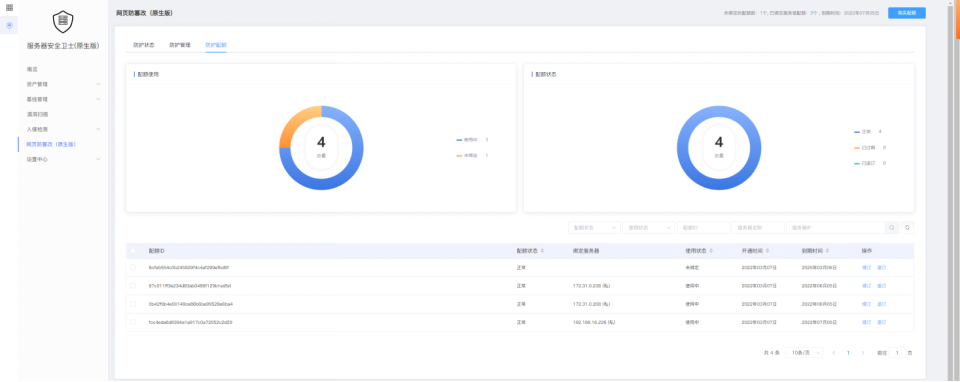Image resolution: width=960 pixels, height=382 pixels.
Task: Click 续订 for server 192.168.16.226
Action: (x=866, y=322)
